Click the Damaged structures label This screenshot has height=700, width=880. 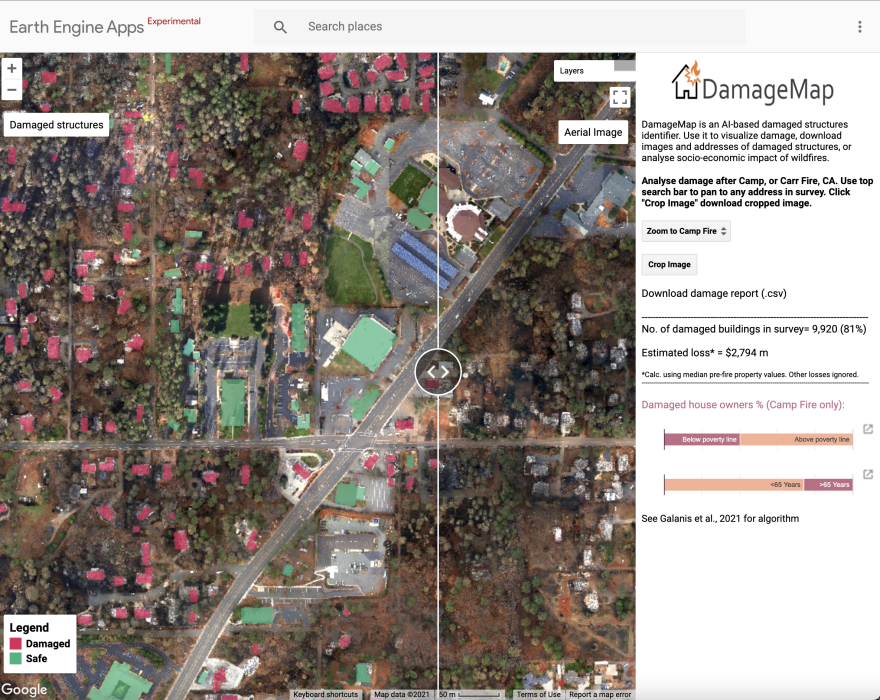56,125
